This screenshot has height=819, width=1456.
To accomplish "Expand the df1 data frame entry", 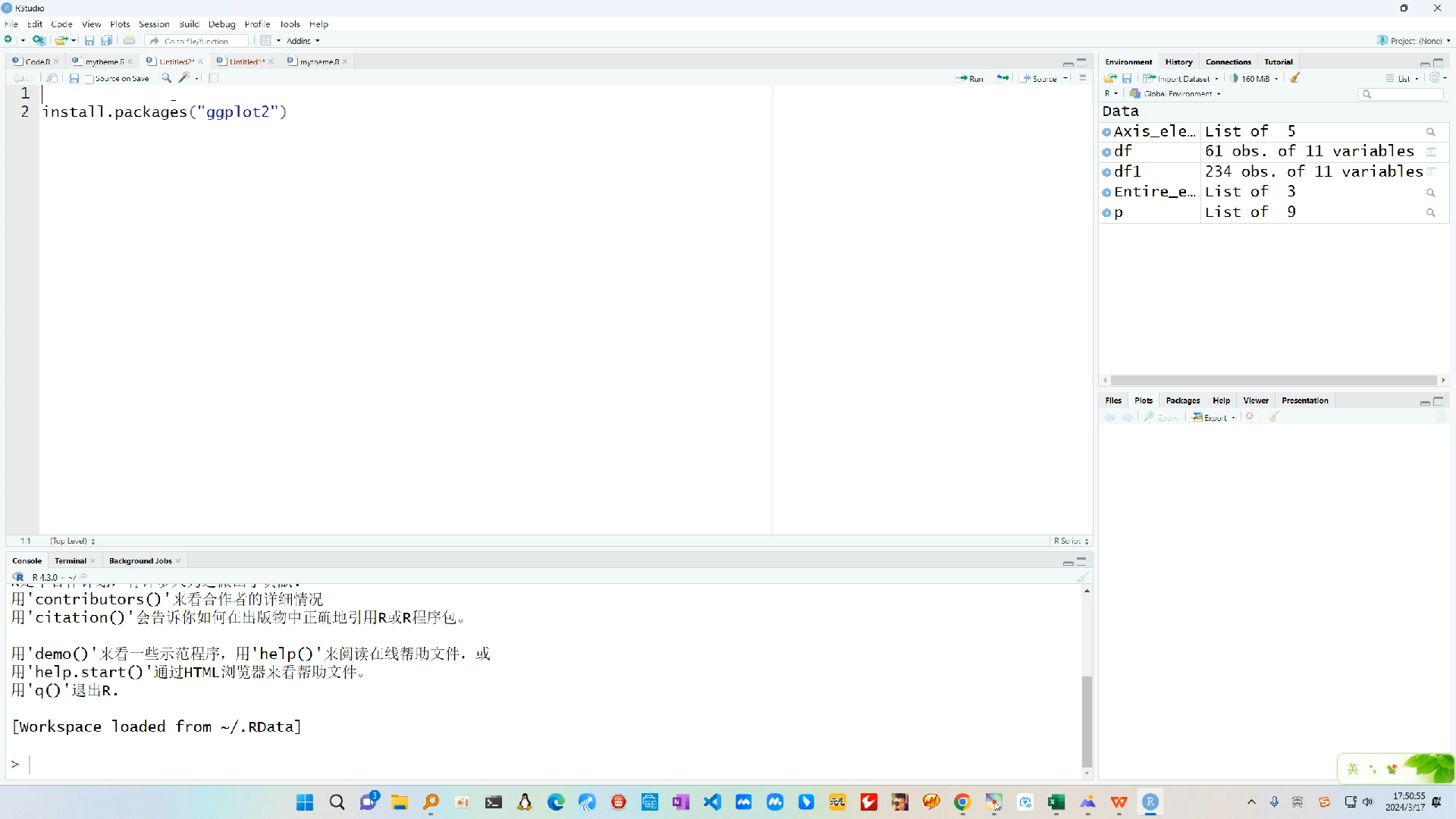I will [x=1106, y=172].
